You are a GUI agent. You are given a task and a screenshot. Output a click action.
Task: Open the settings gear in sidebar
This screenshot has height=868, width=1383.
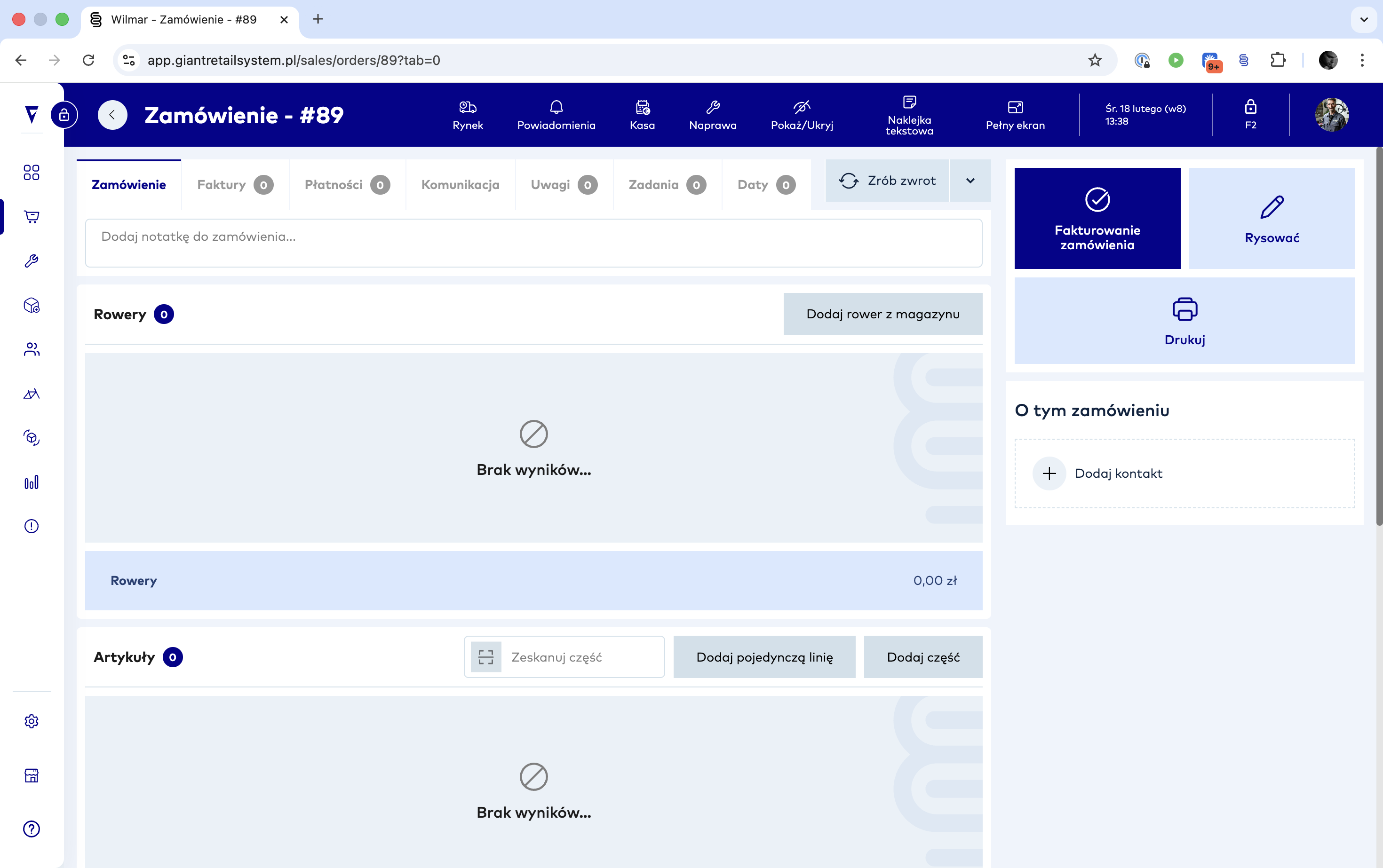[32, 721]
